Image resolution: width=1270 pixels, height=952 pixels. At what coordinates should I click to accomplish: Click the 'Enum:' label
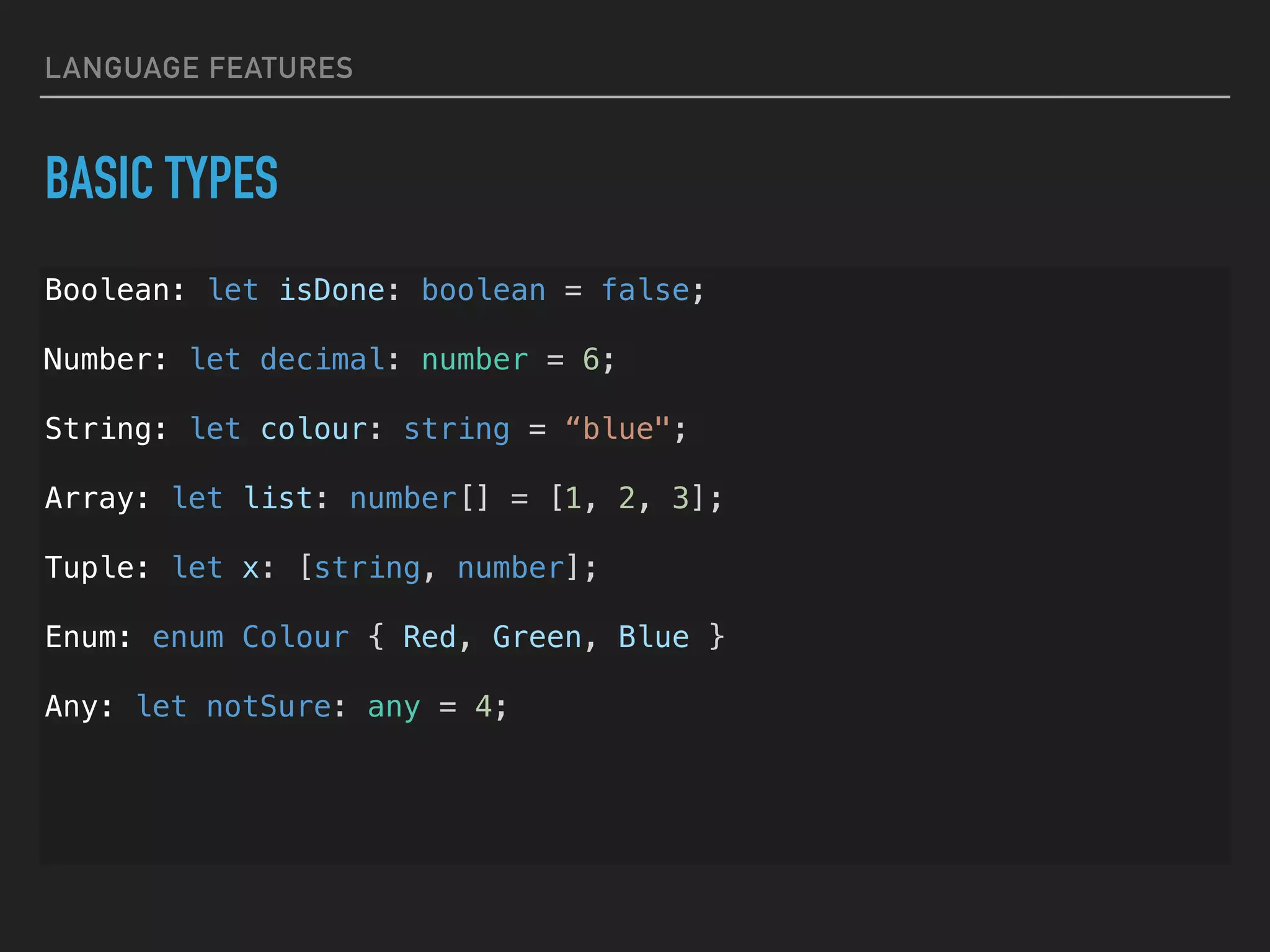[88, 637]
